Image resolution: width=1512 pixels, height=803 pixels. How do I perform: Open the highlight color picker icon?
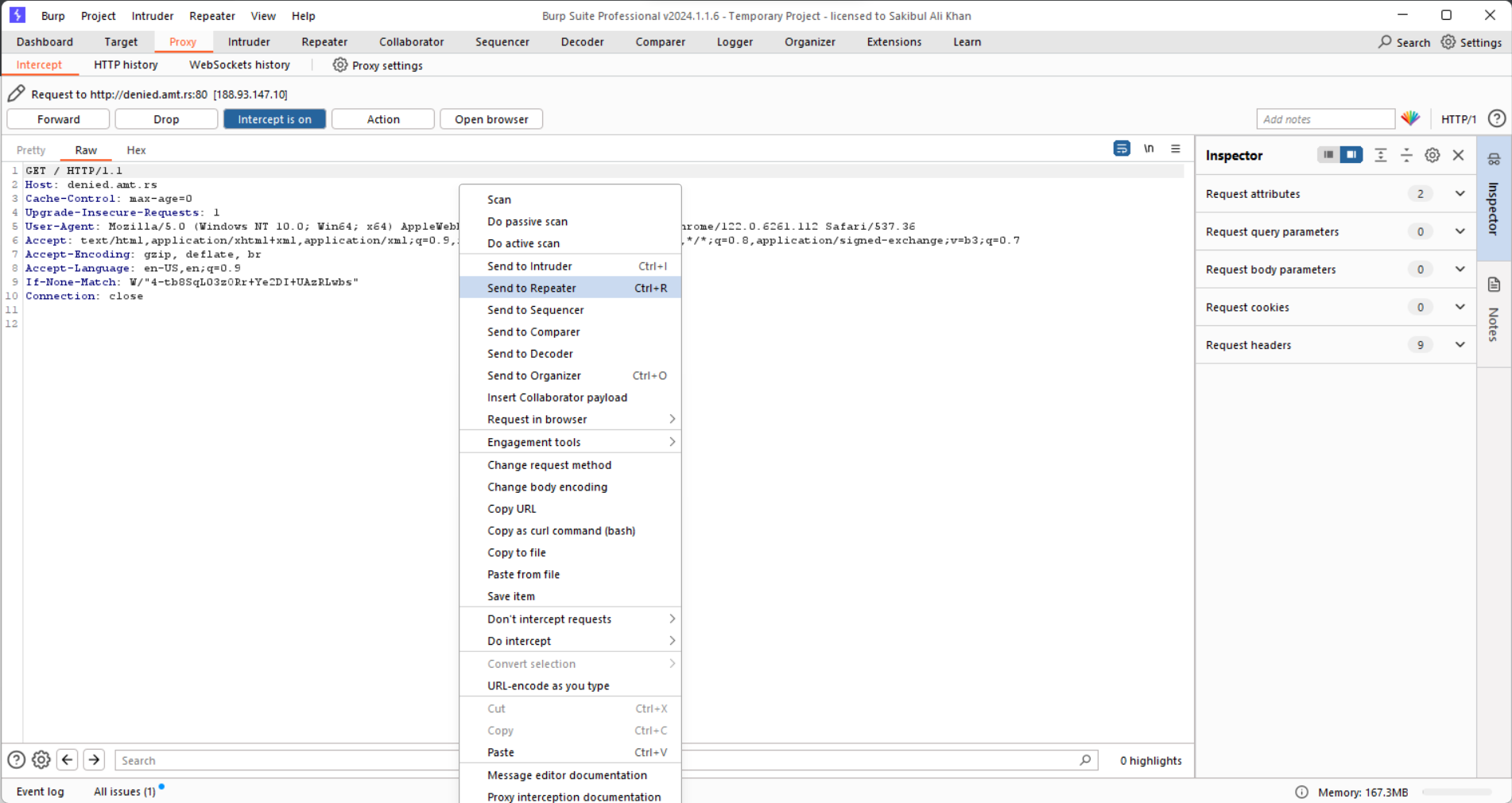point(1410,118)
